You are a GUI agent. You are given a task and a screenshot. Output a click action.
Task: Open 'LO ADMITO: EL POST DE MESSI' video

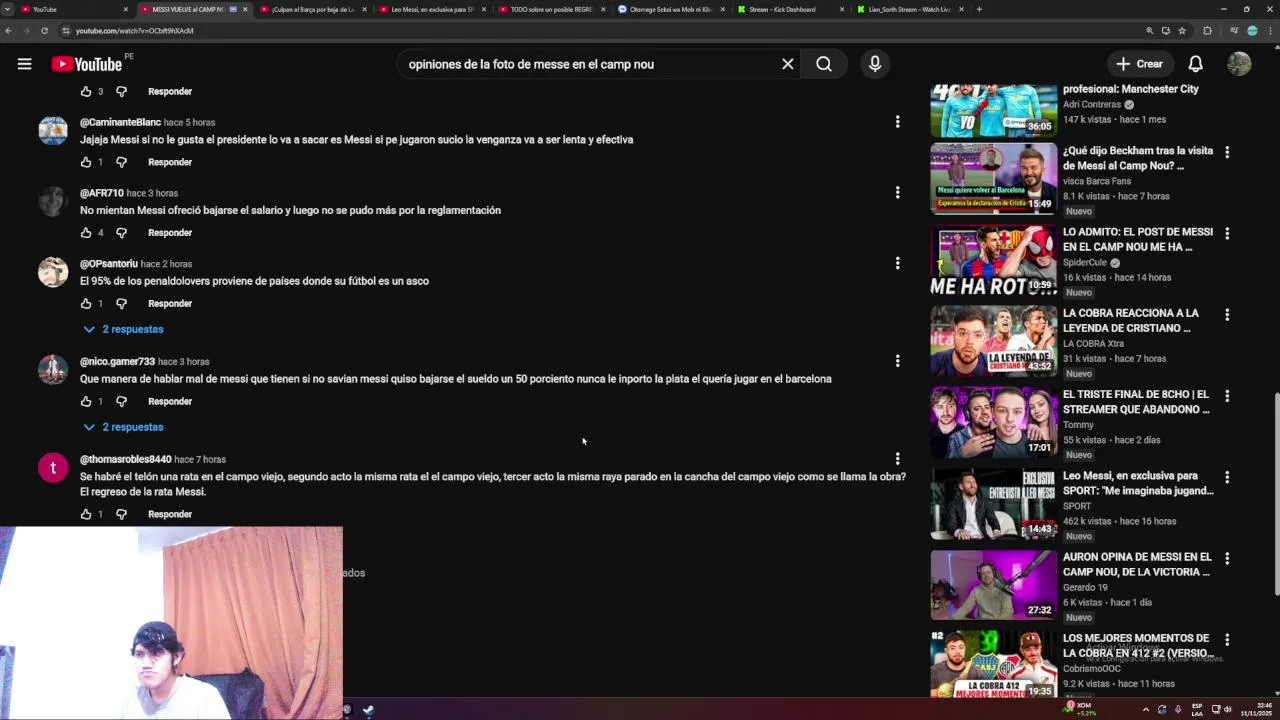1137,239
